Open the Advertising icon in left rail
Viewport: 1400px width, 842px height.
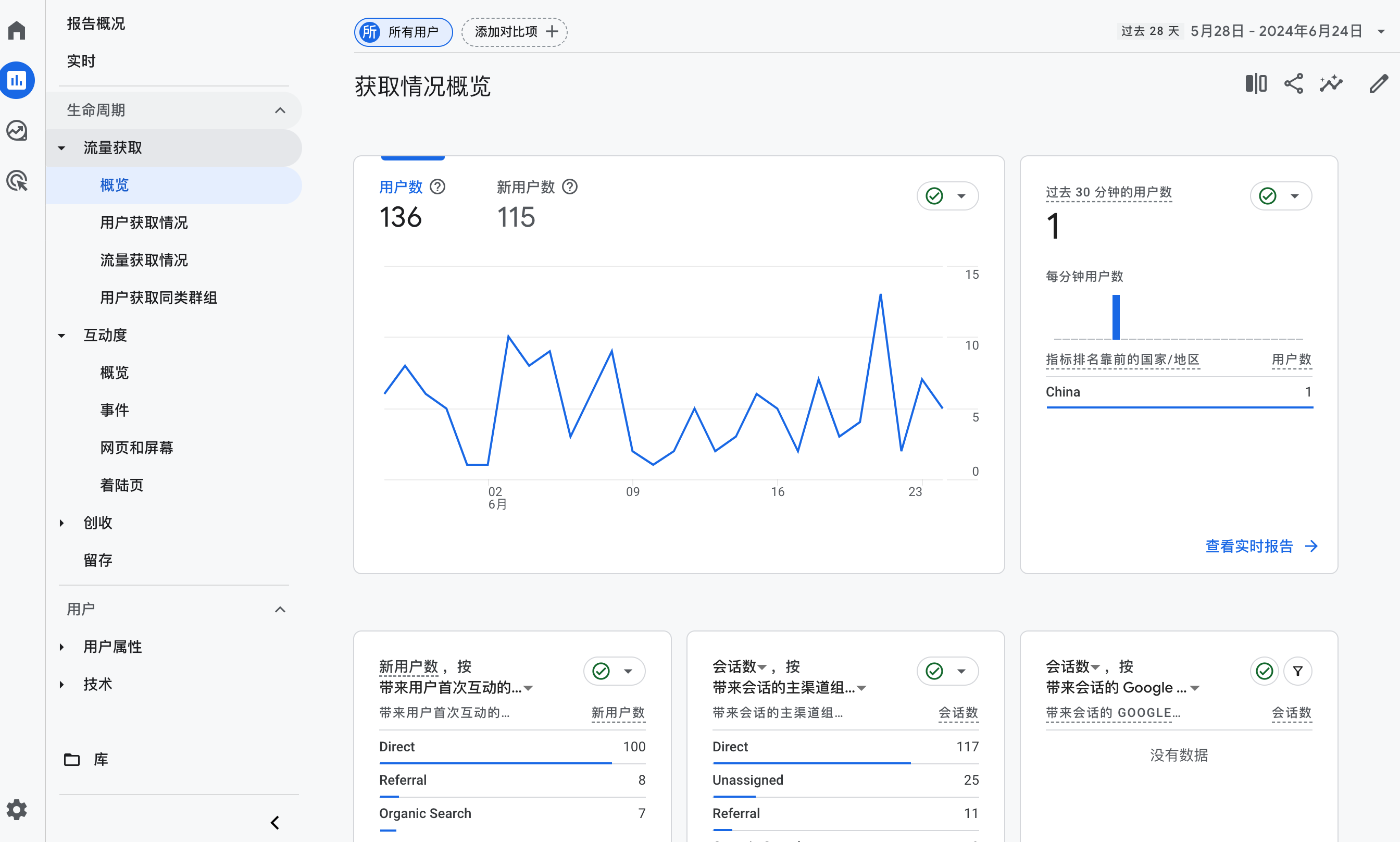pyautogui.click(x=17, y=181)
